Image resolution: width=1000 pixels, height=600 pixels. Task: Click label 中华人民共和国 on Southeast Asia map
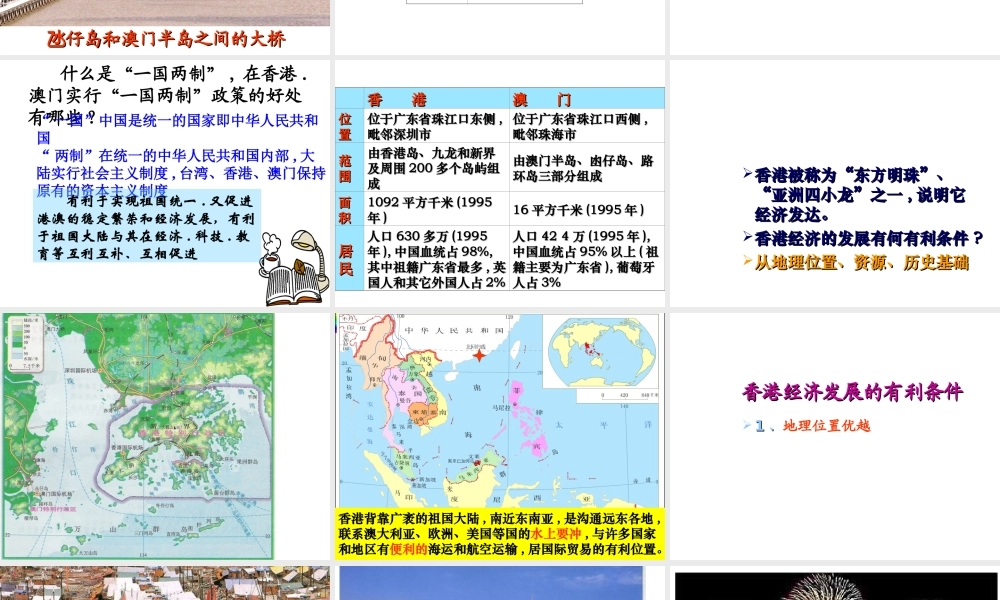coord(454,331)
